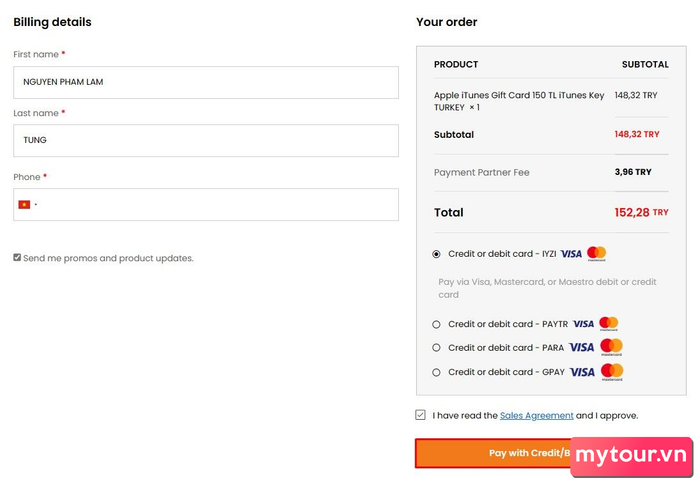Click the Visa logo beside PARA option

582,347
